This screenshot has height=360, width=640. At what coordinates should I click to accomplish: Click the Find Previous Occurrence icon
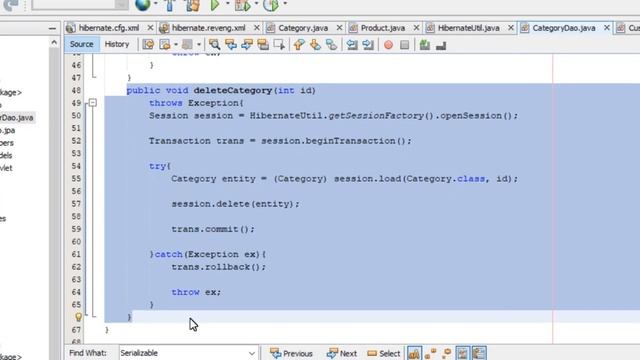tap(231, 44)
